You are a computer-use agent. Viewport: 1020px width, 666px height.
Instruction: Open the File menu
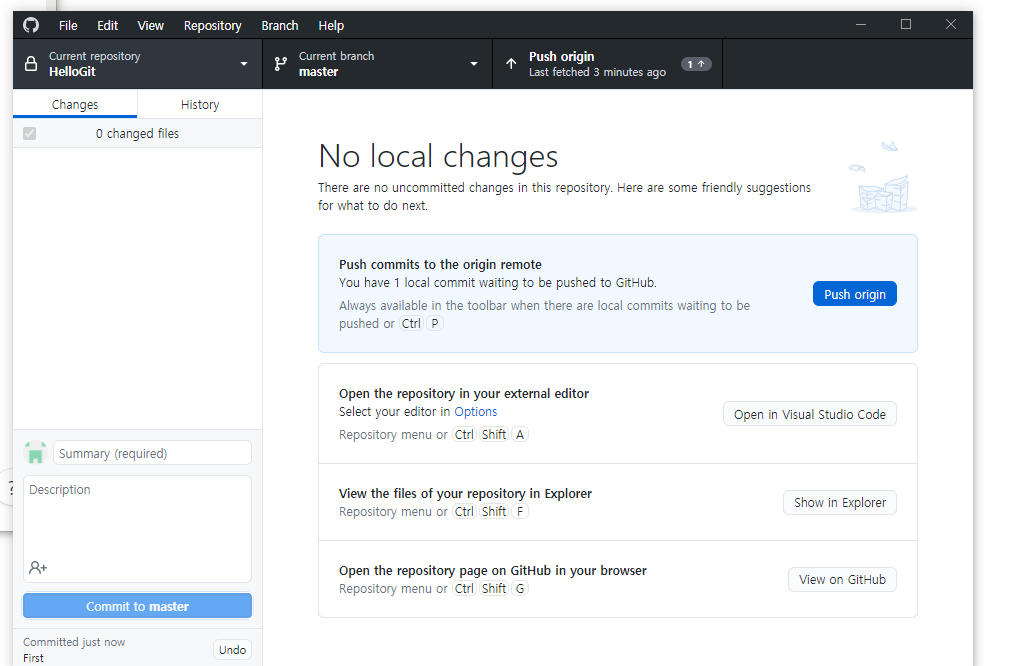[x=68, y=25]
